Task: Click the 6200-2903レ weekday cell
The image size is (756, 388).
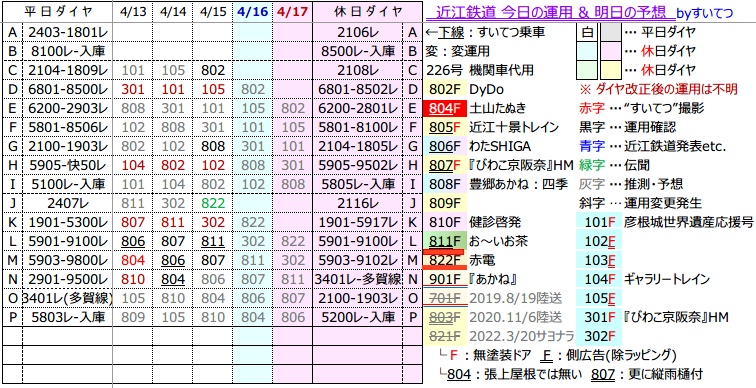Action: (68, 108)
